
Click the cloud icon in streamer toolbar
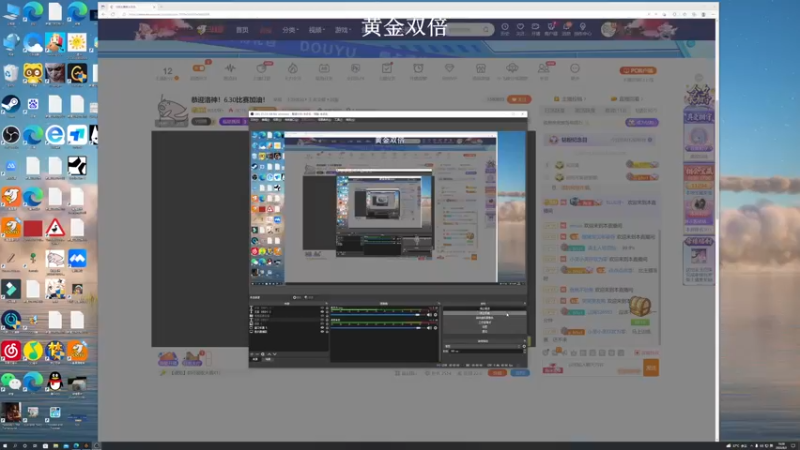(x=512, y=68)
